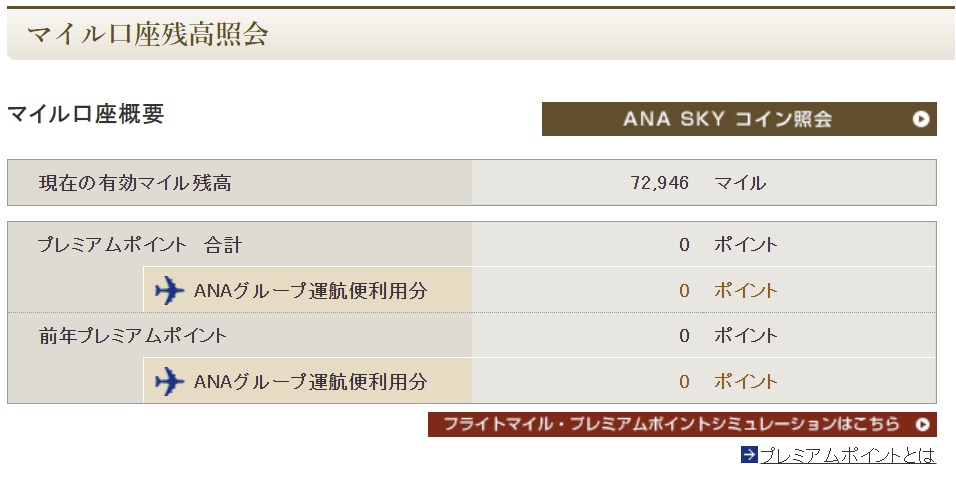Click the マイル口座残高照会 page heading
The image size is (956, 479).
tap(148, 34)
